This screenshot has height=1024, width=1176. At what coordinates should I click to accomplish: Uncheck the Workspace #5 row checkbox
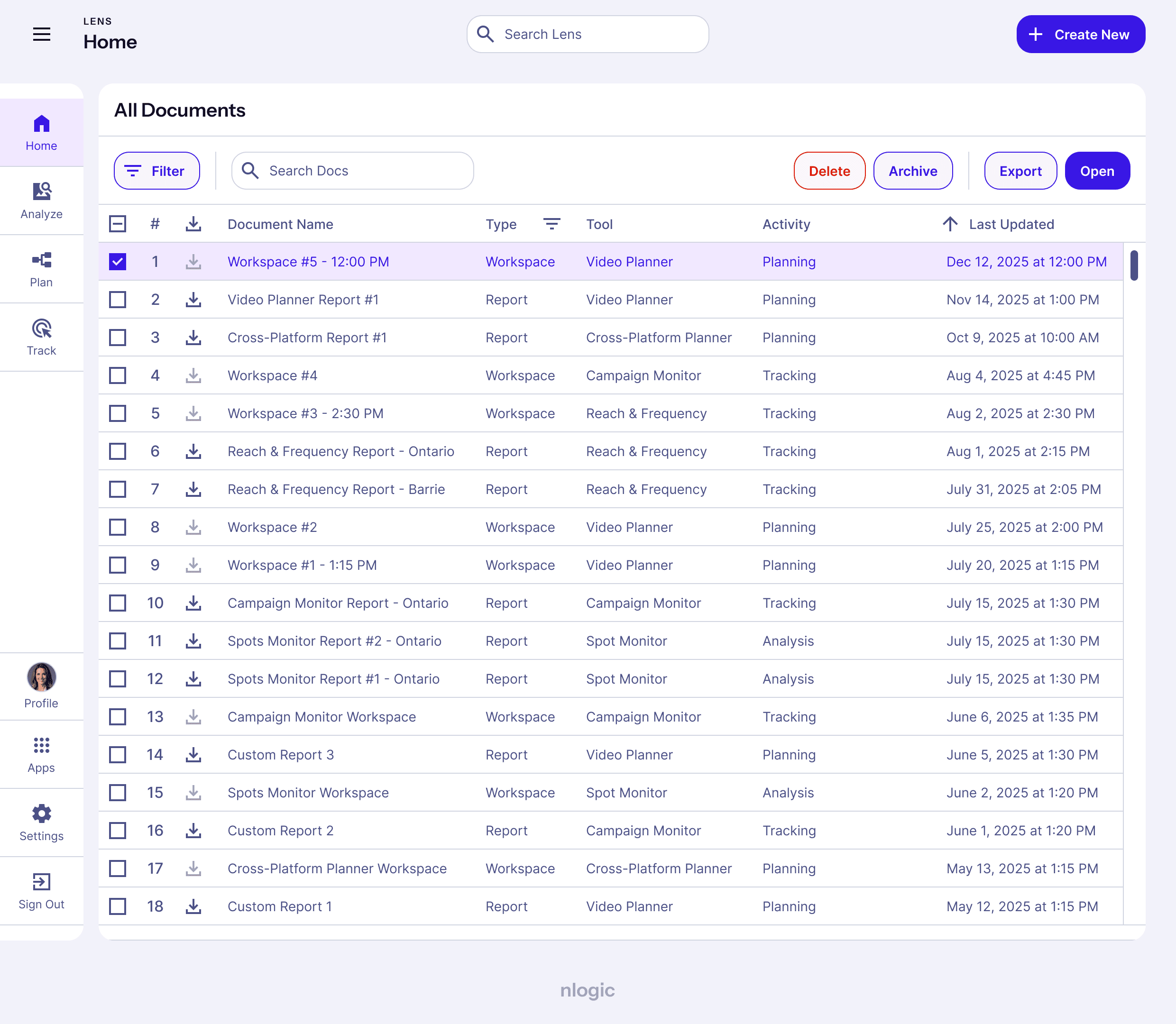coord(118,262)
